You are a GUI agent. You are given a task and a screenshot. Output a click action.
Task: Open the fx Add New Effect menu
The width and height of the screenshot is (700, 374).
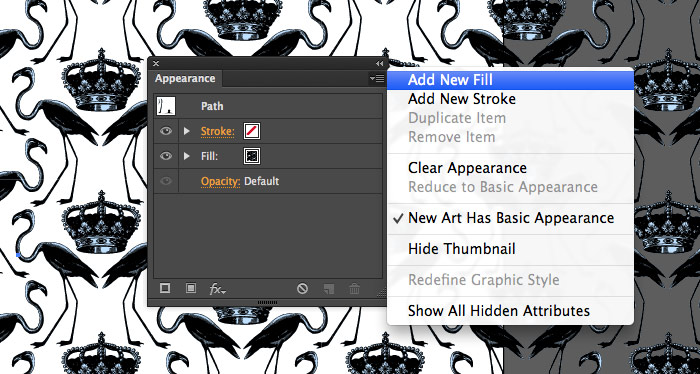click(x=217, y=289)
